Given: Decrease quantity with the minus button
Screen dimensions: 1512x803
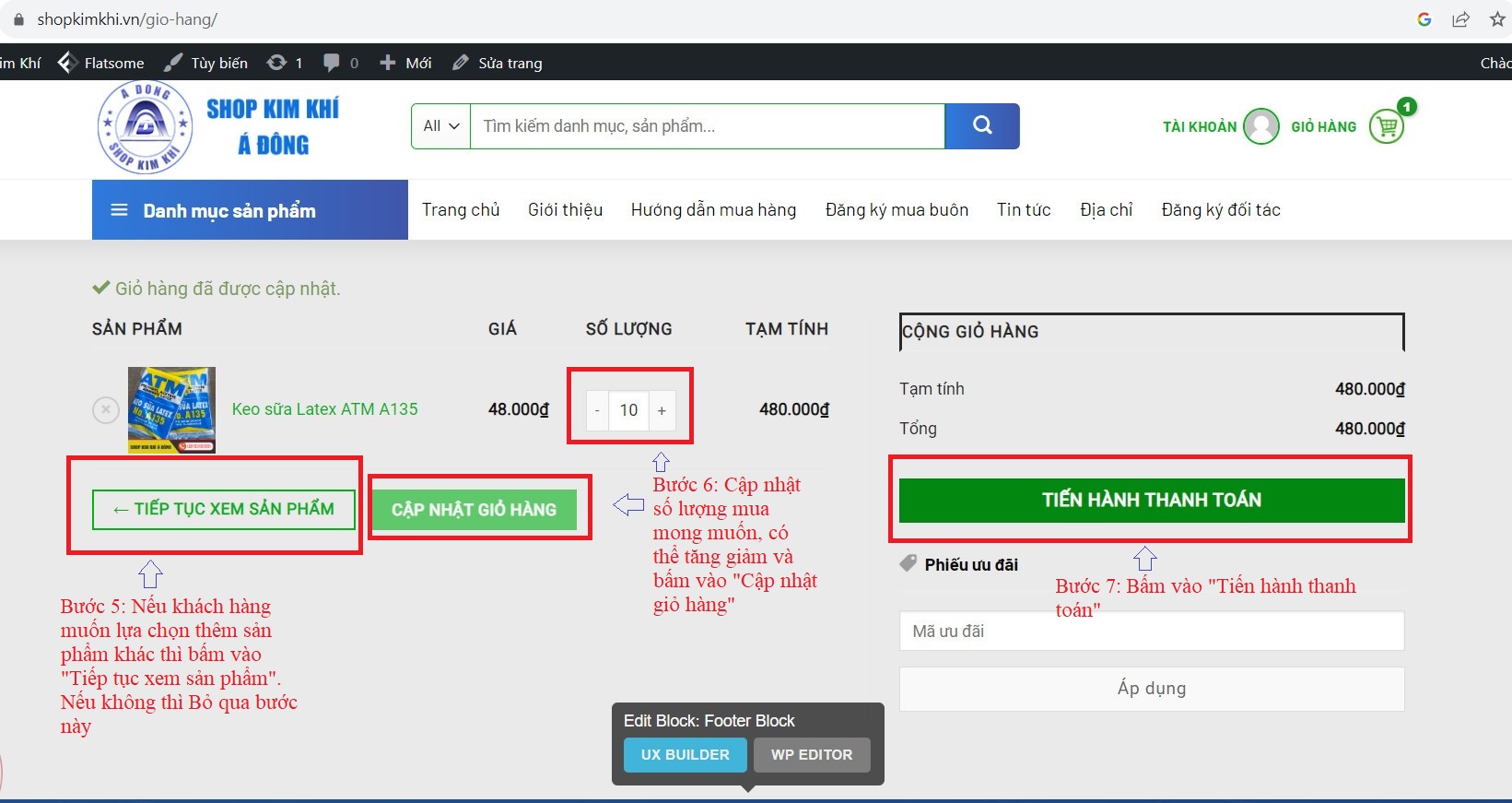Looking at the screenshot, I should click(x=597, y=410).
